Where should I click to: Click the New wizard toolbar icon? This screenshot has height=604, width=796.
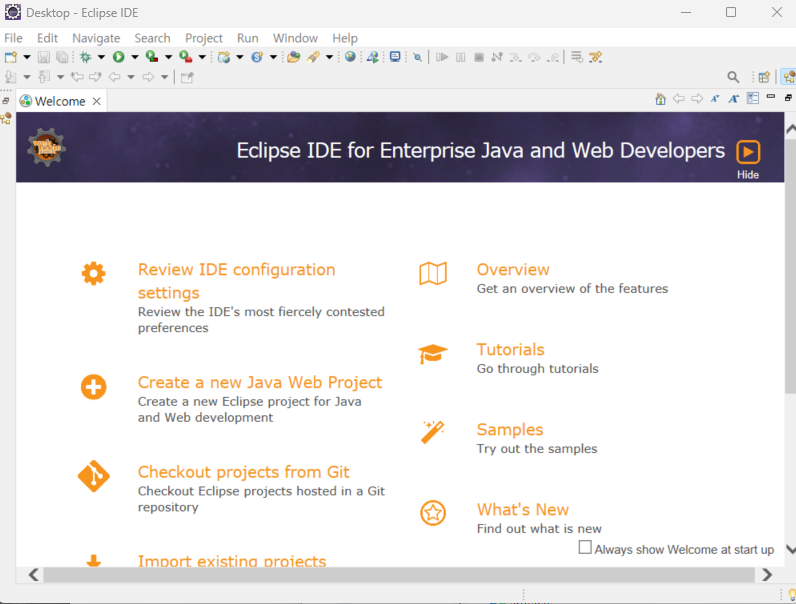[x=11, y=57]
